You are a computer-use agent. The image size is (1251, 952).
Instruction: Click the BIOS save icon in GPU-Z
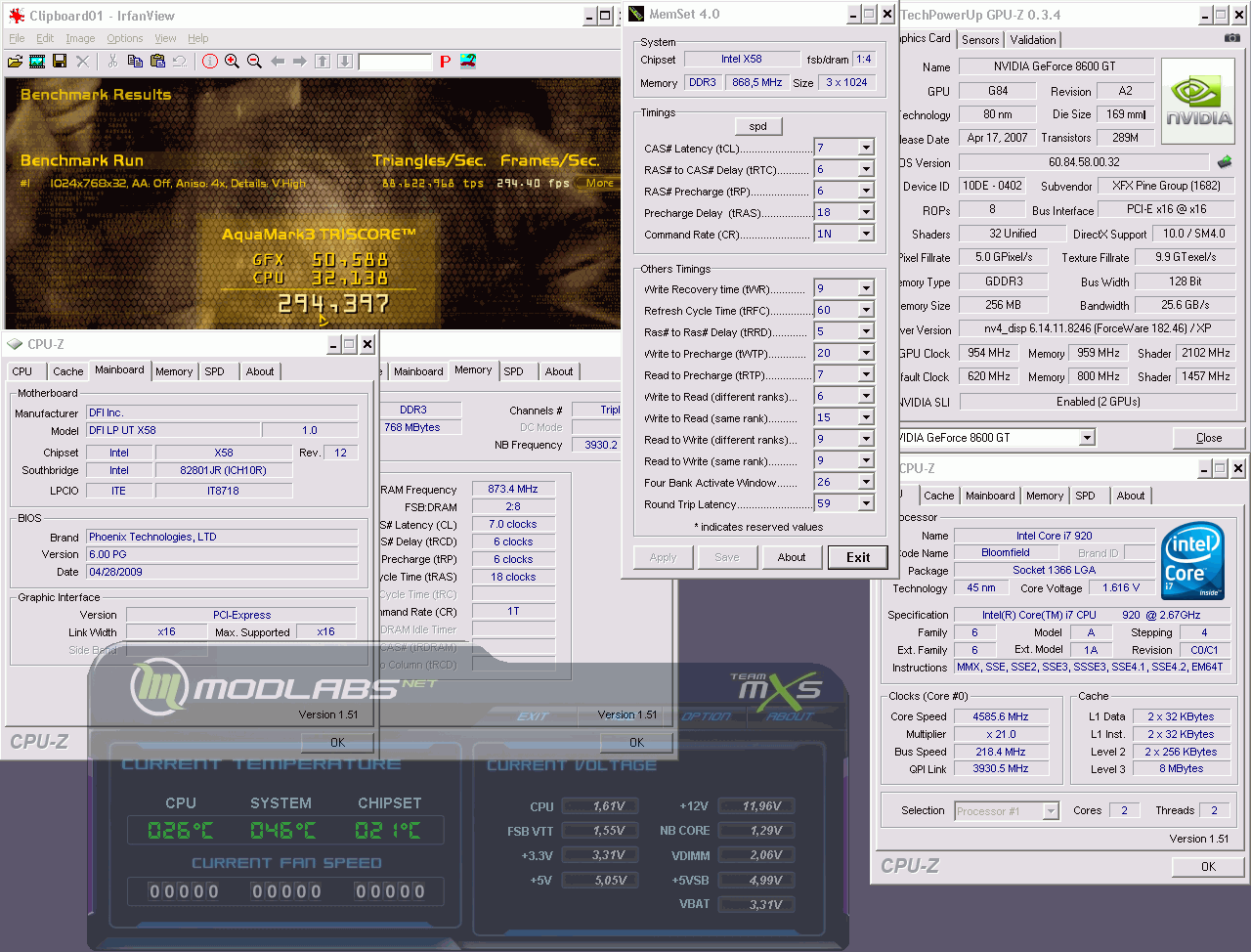1225,162
